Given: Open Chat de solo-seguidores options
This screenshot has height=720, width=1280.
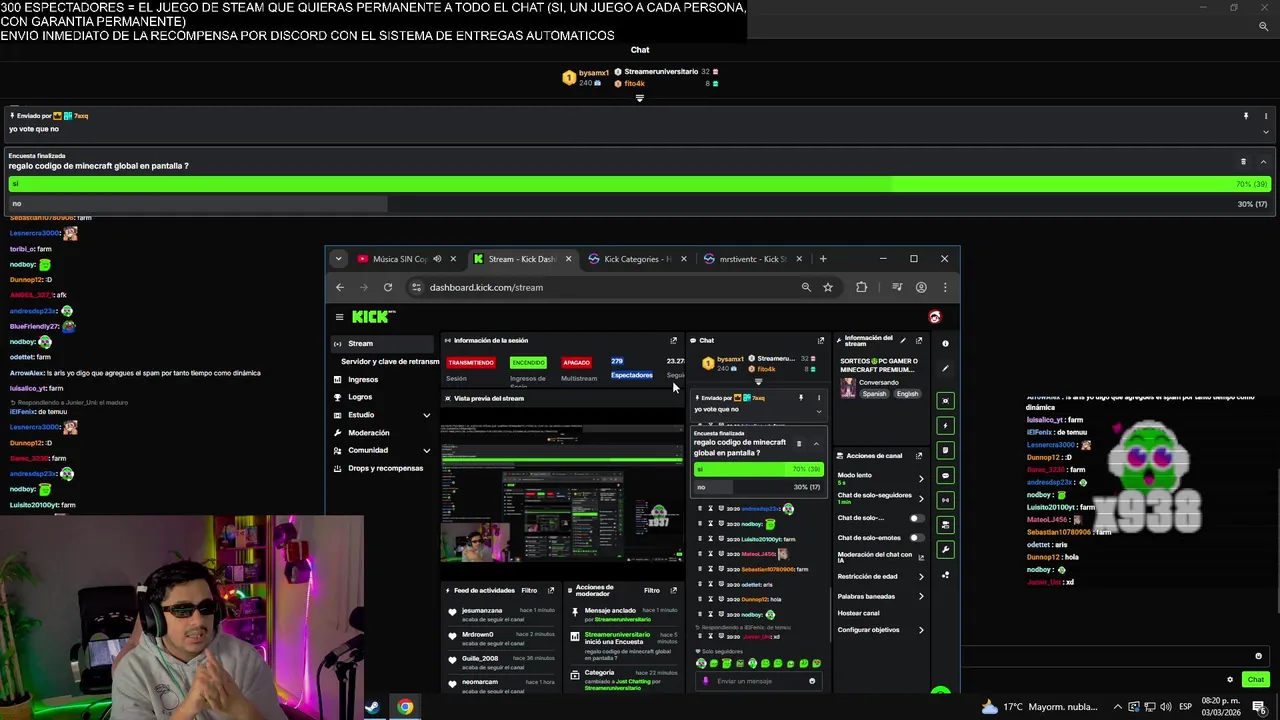Looking at the screenshot, I should [921, 498].
